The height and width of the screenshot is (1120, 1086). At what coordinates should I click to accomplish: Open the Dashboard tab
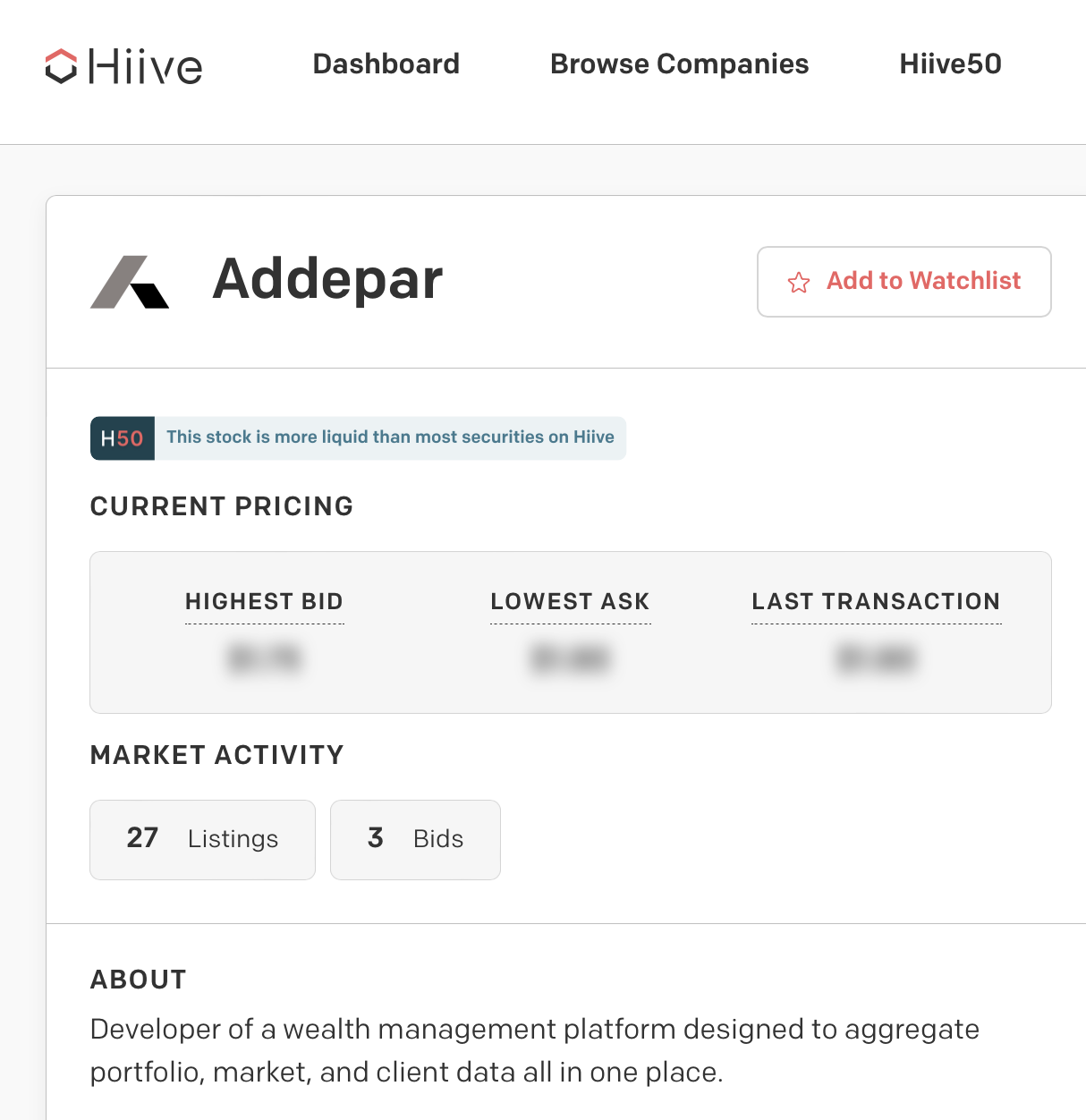386,64
